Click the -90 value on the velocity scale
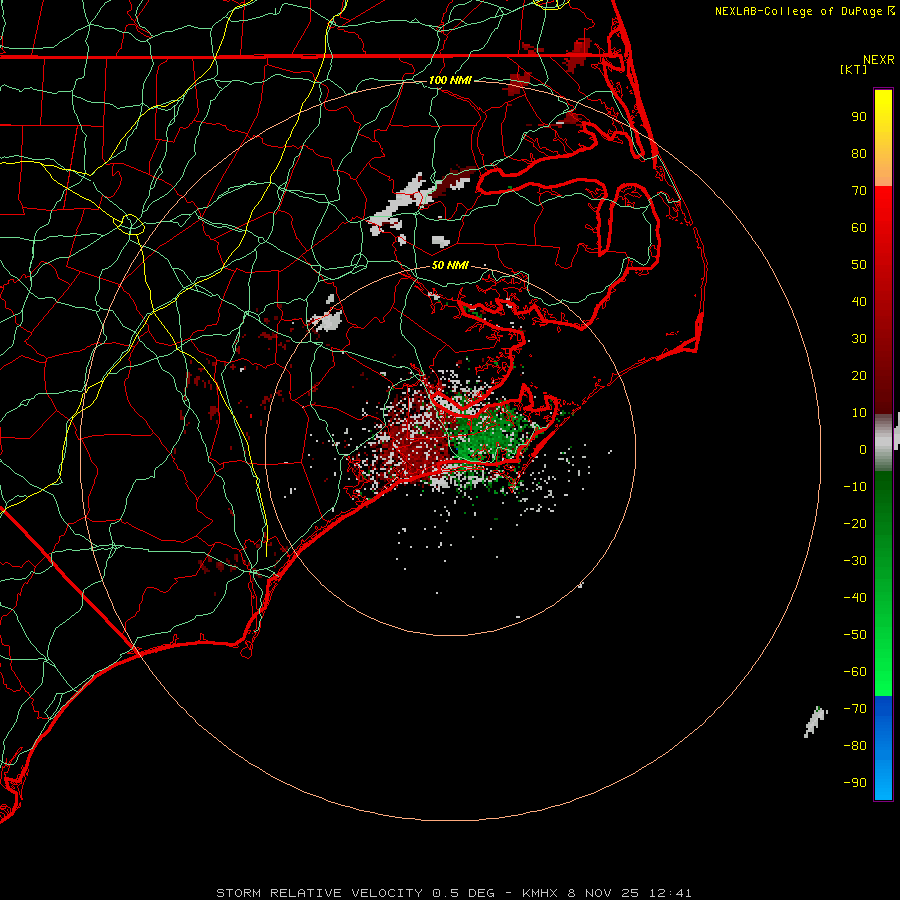This screenshot has height=900, width=900. click(855, 783)
